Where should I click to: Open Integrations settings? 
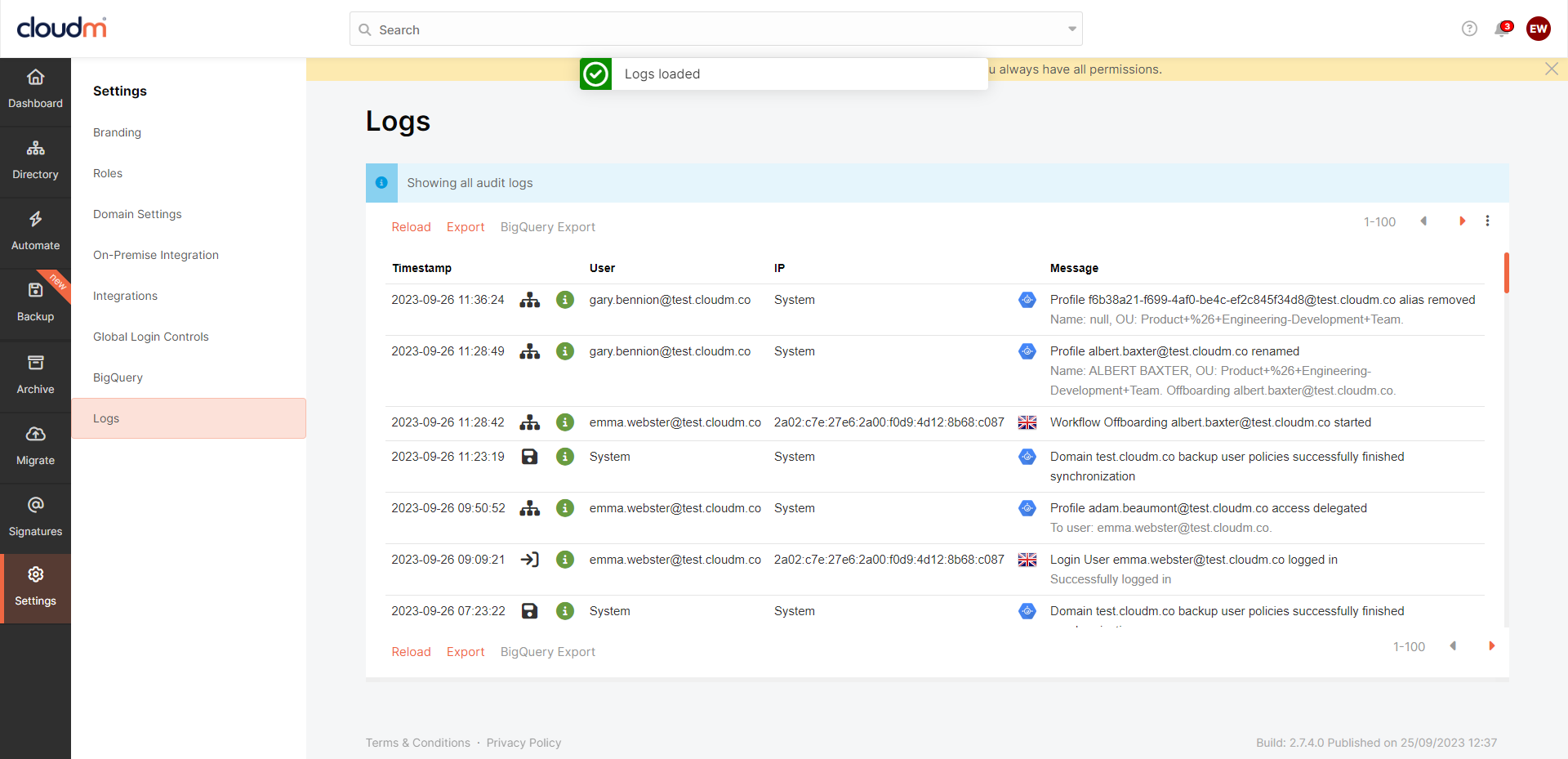125,296
